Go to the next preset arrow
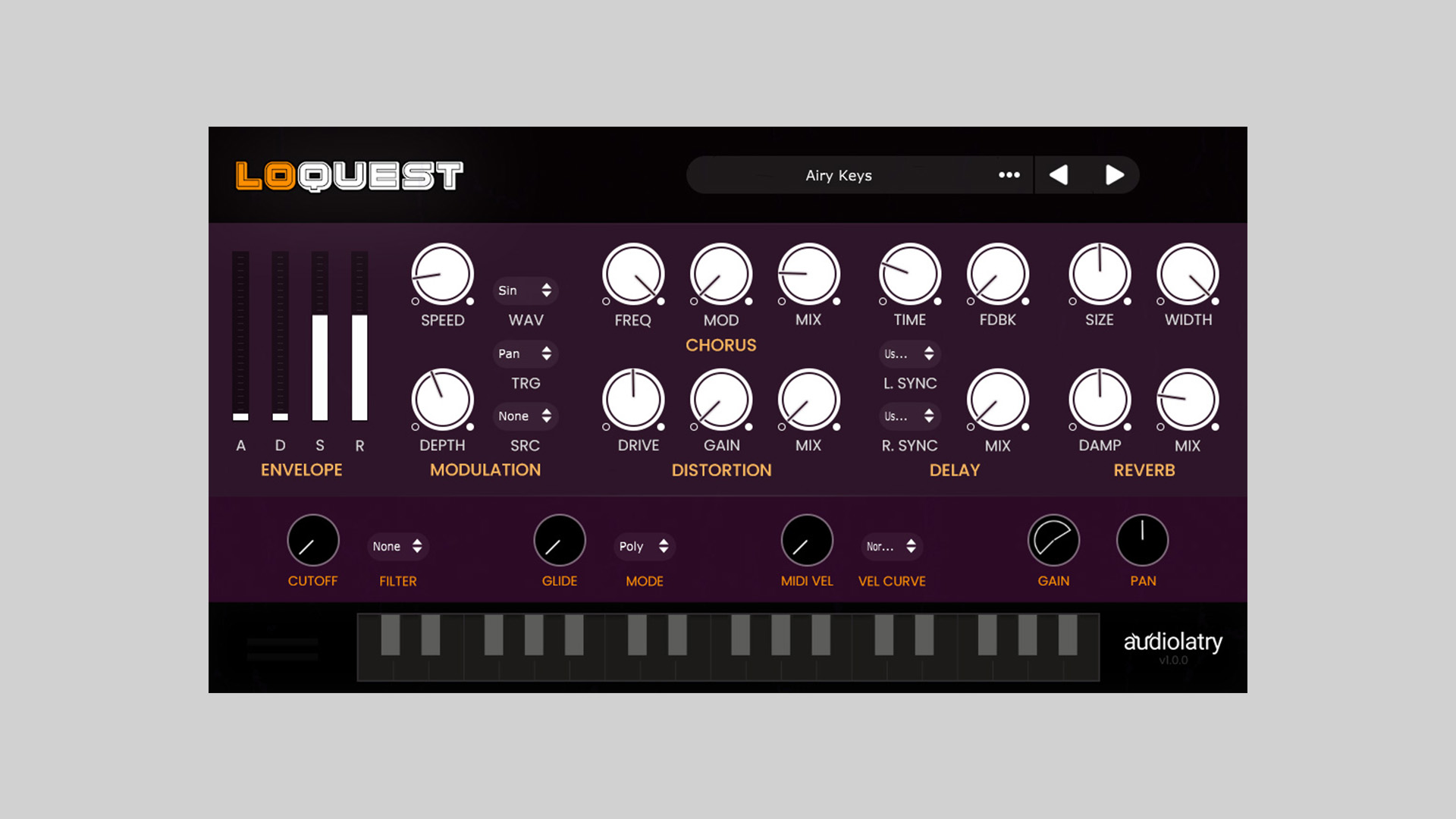The height and width of the screenshot is (819, 1456). 1114,175
